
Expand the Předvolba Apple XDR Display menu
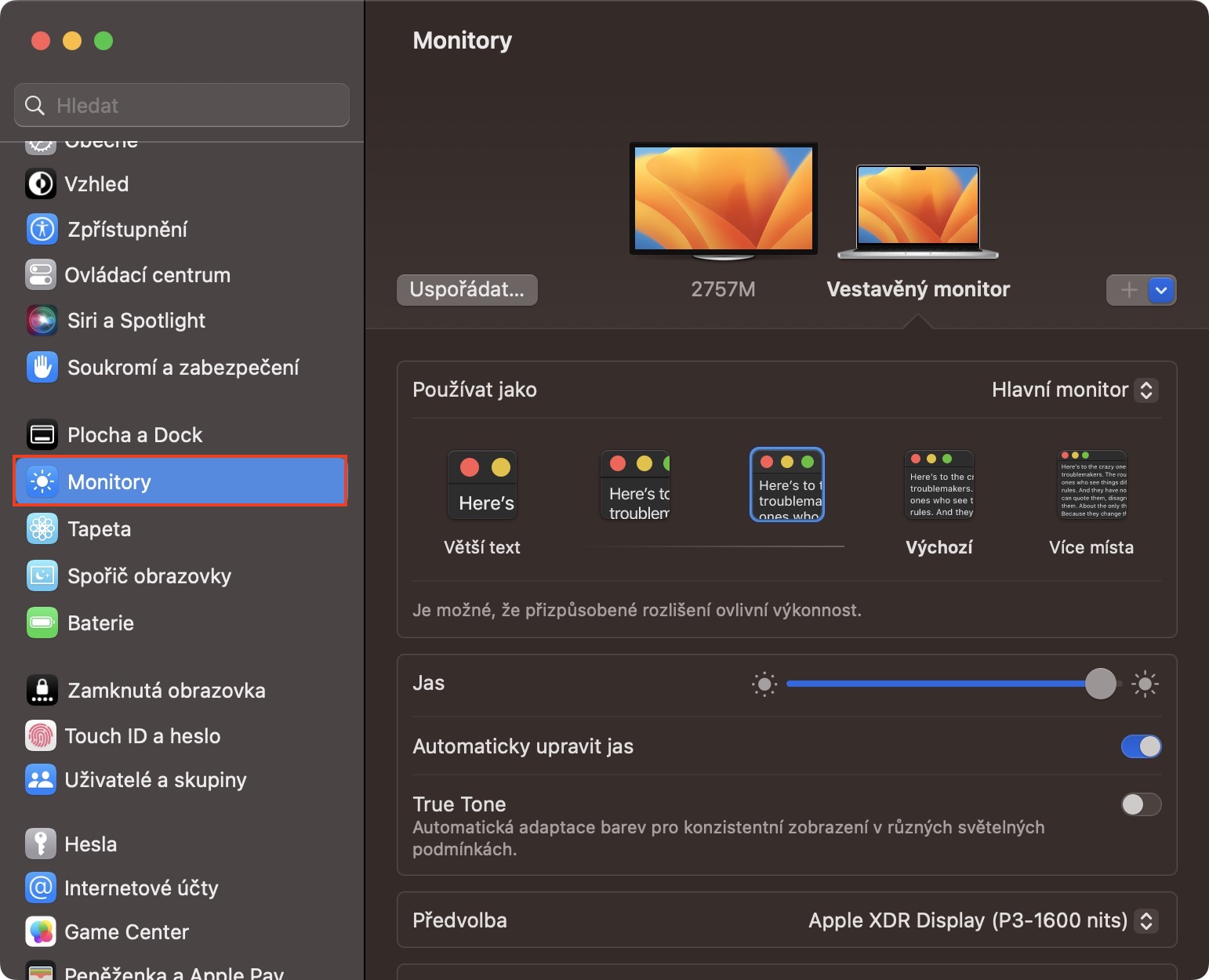click(982, 920)
